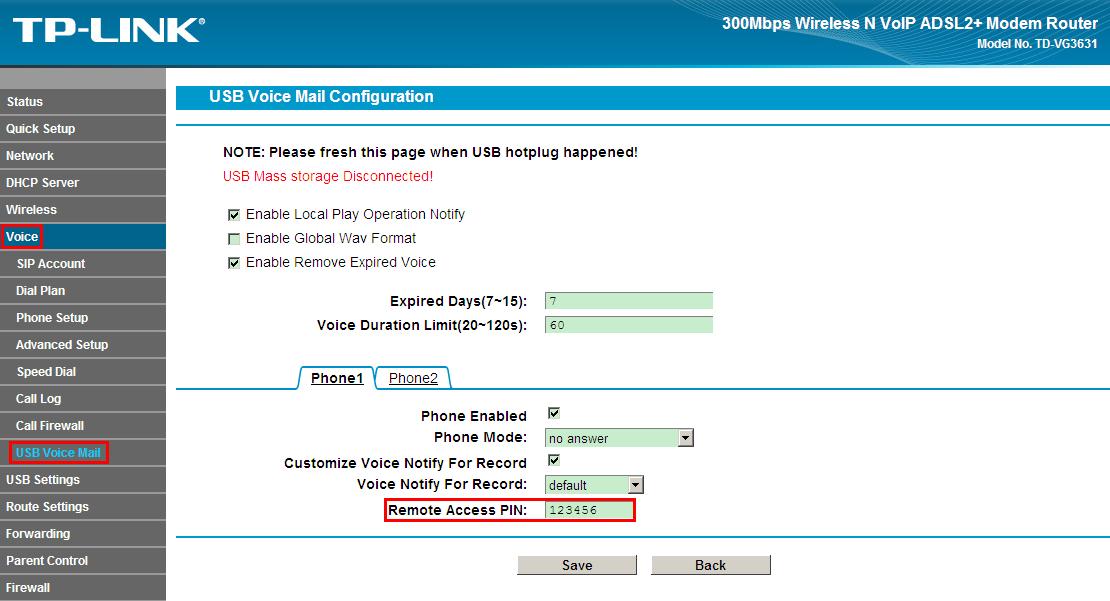Viewport: 1110px width, 601px height.
Task: Click the Back button
Action: tap(711, 565)
